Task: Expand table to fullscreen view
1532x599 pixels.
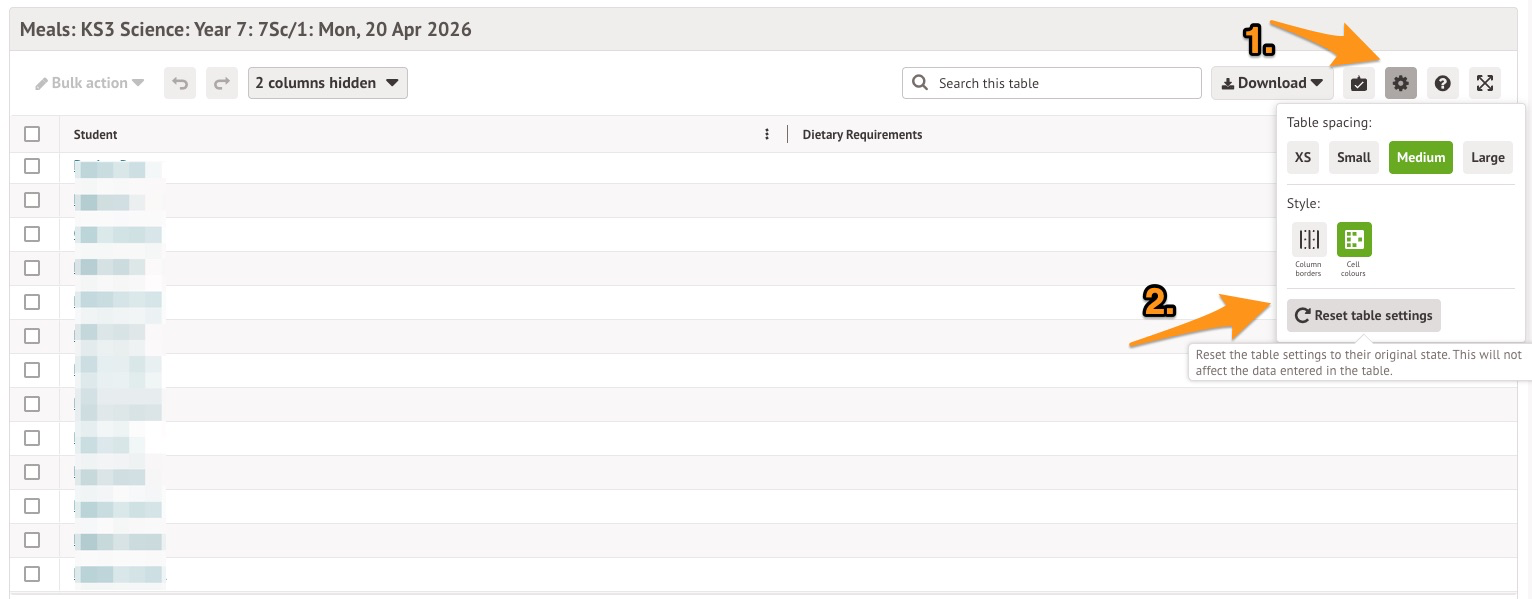Action: 1485,83
